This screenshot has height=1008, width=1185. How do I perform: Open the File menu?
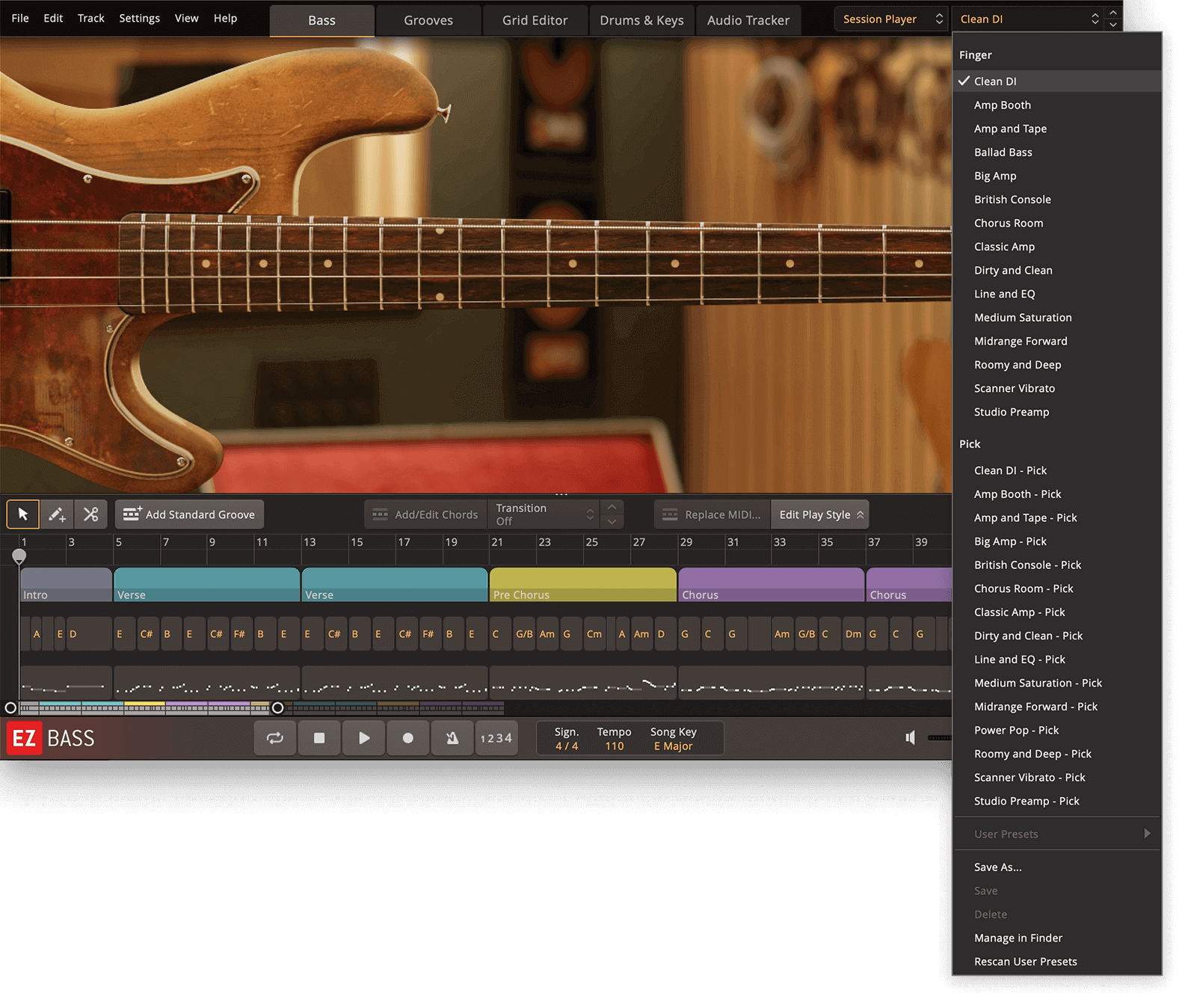coord(20,18)
